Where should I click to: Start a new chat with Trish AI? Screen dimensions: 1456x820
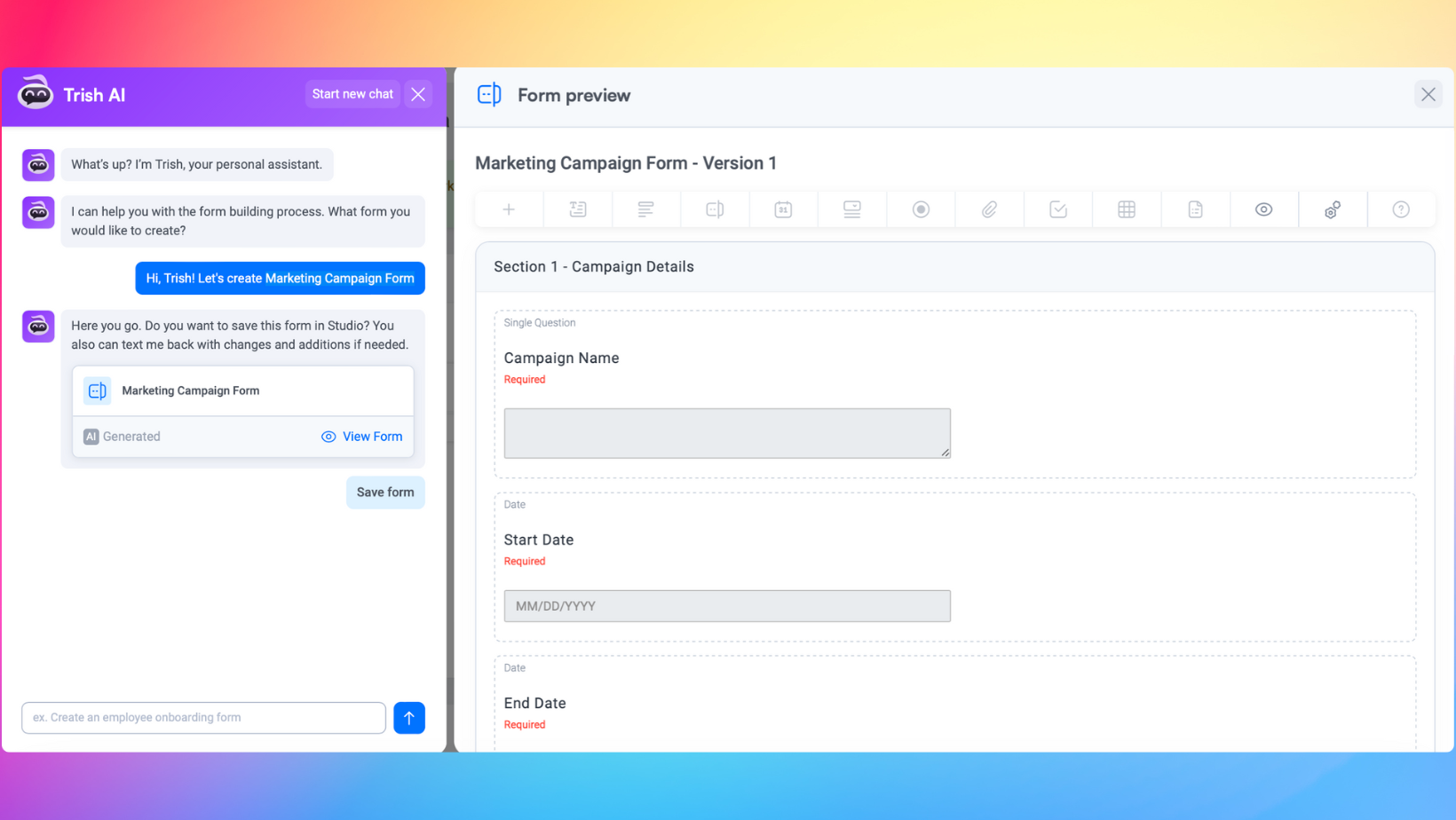pos(352,93)
